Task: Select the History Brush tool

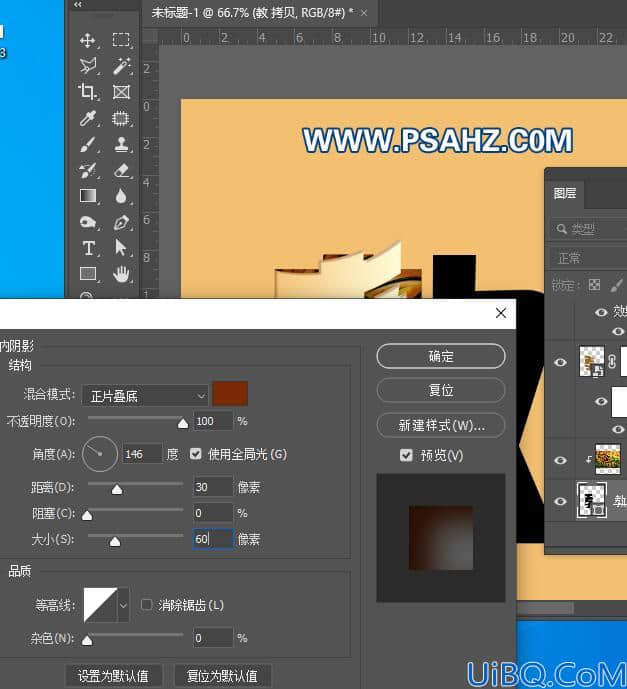Action: tap(88, 170)
